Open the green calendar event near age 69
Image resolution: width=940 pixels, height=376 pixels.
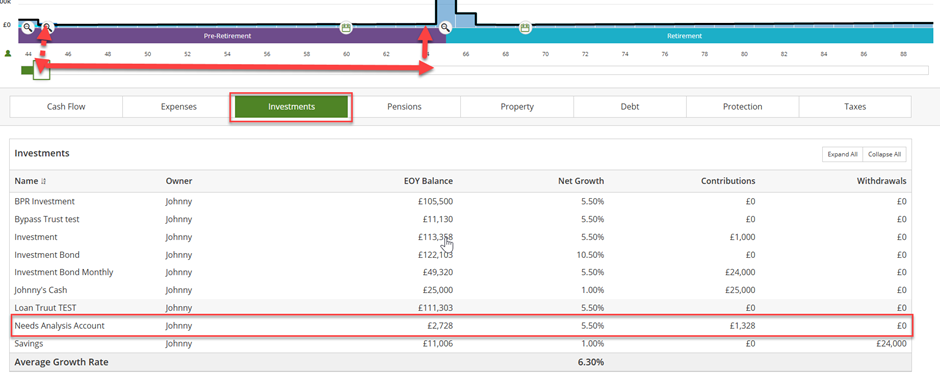click(525, 28)
